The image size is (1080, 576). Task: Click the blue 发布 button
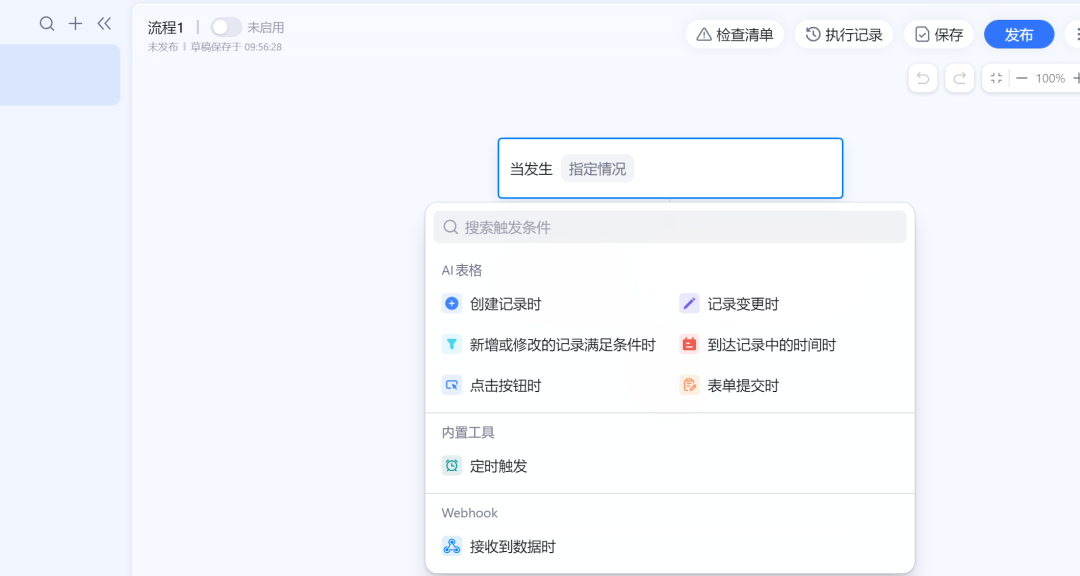click(x=1019, y=33)
